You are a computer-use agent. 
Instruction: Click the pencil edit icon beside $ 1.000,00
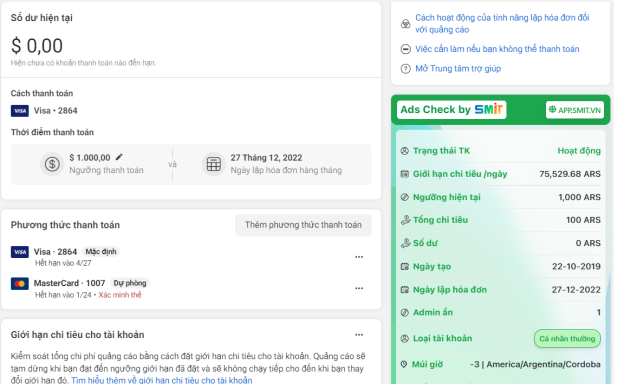(x=119, y=157)
